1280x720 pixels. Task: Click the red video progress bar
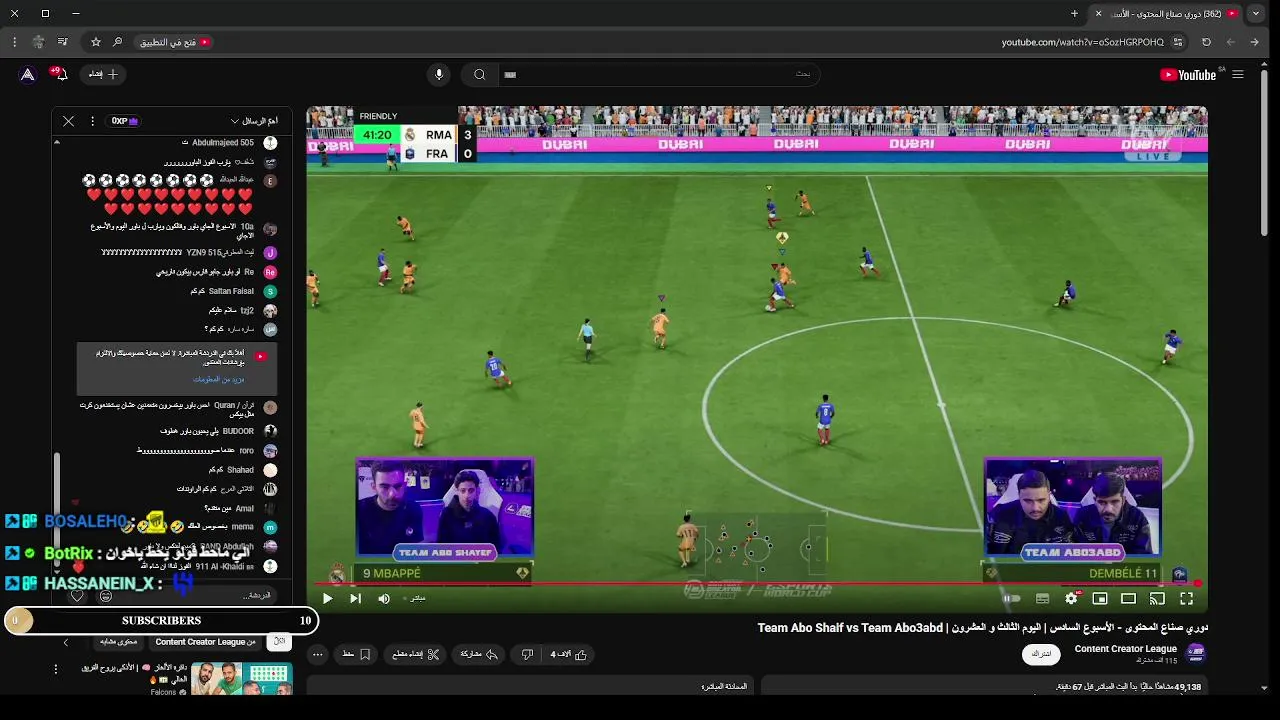point(757,583)
